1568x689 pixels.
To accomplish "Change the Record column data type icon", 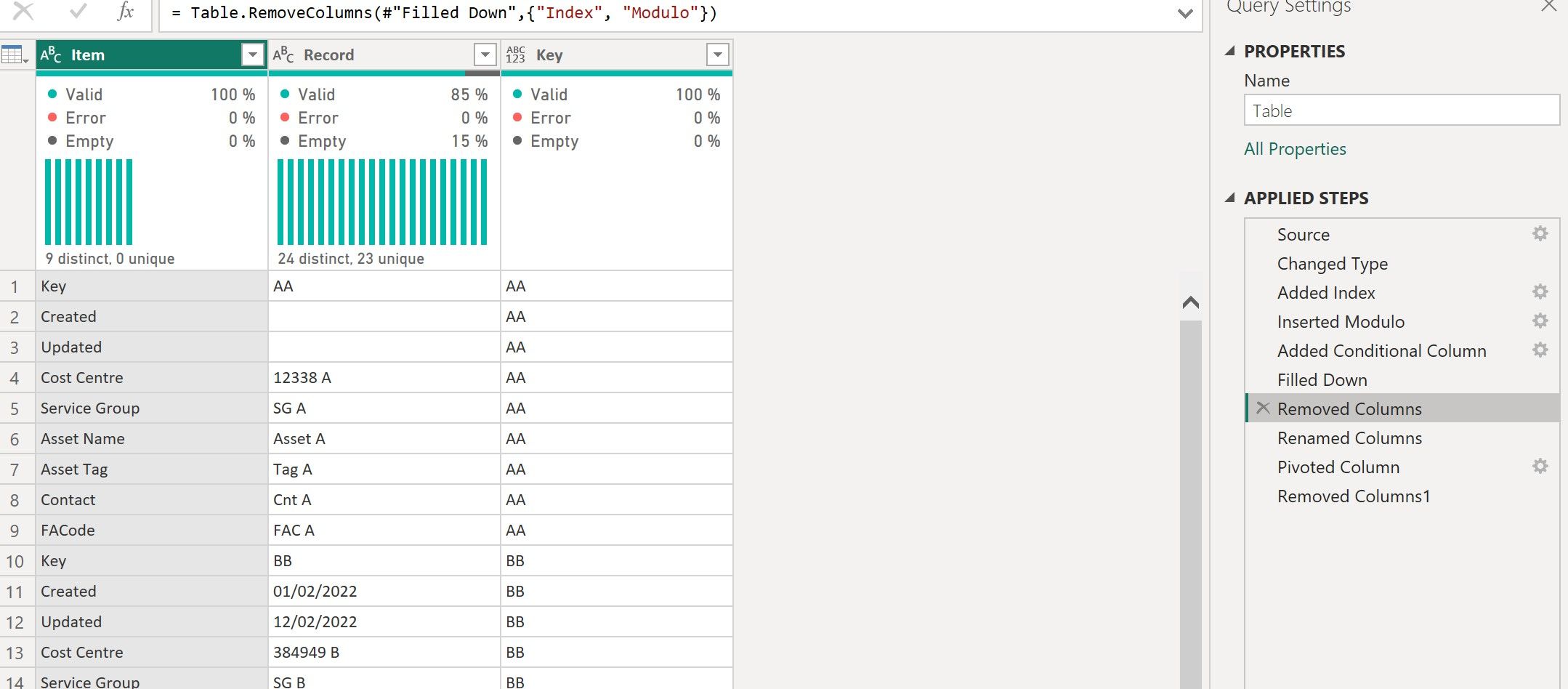I will tap(283, 55).
